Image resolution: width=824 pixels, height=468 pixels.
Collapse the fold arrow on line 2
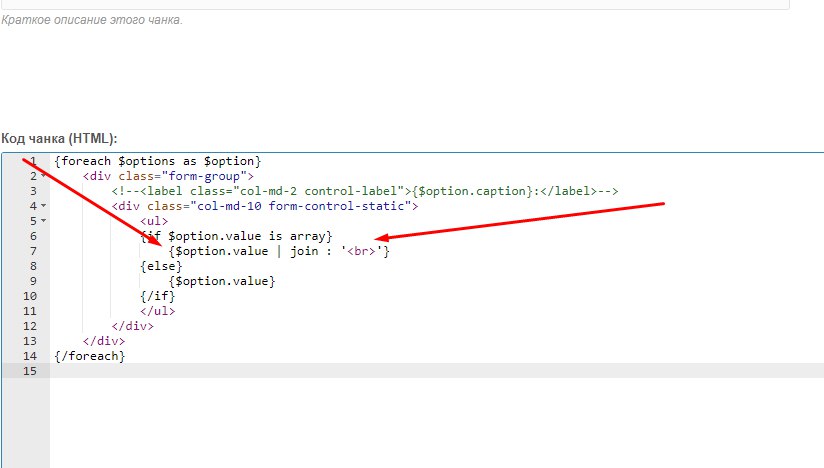44,175
